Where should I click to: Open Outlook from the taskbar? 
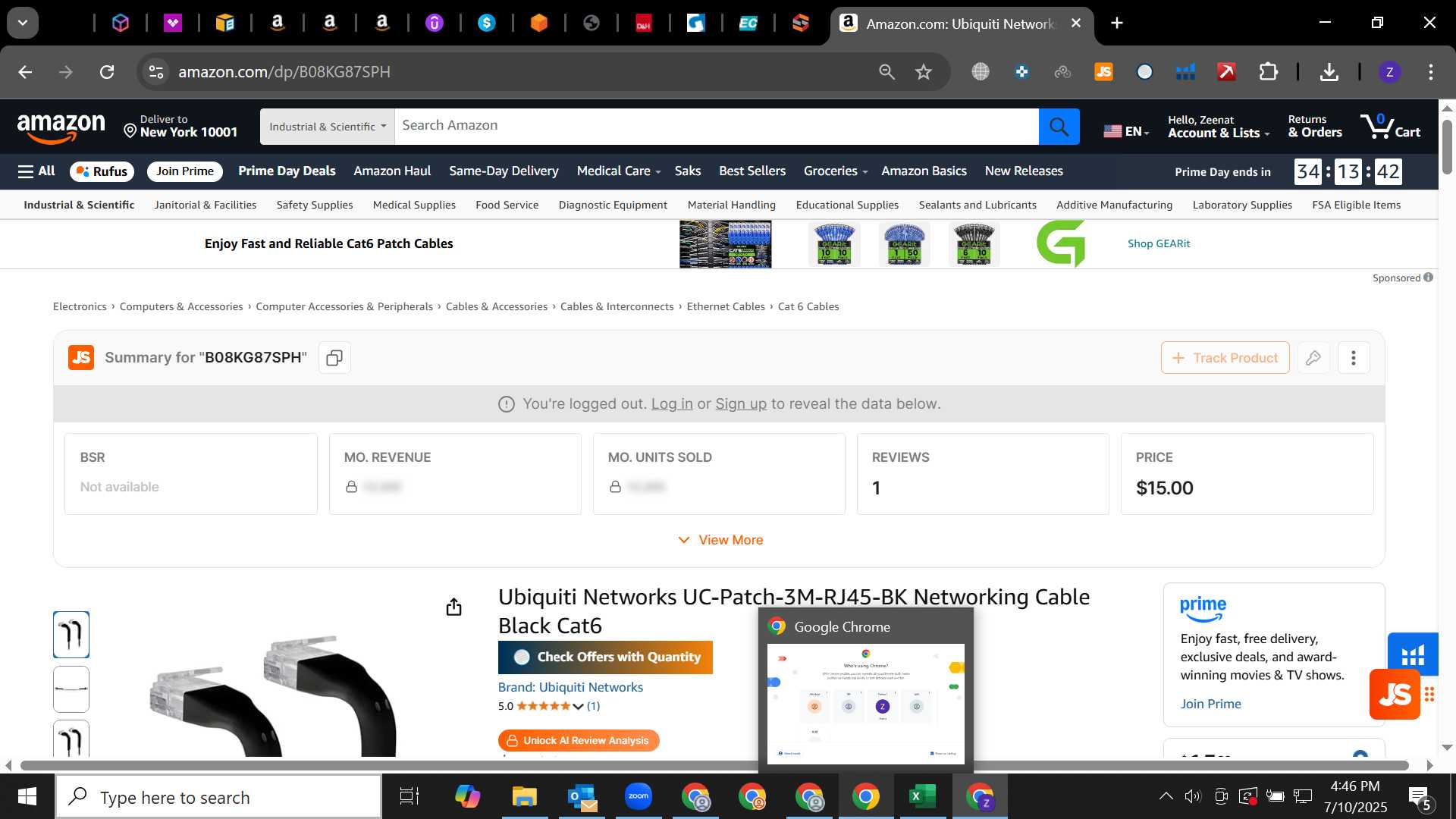(582, 796)
